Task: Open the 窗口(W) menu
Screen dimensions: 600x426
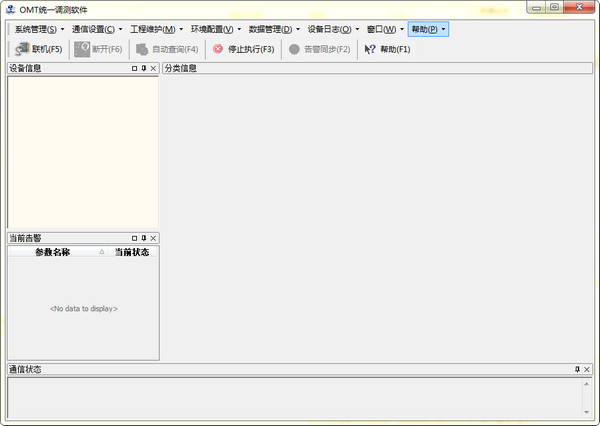Action: [381, 29]
